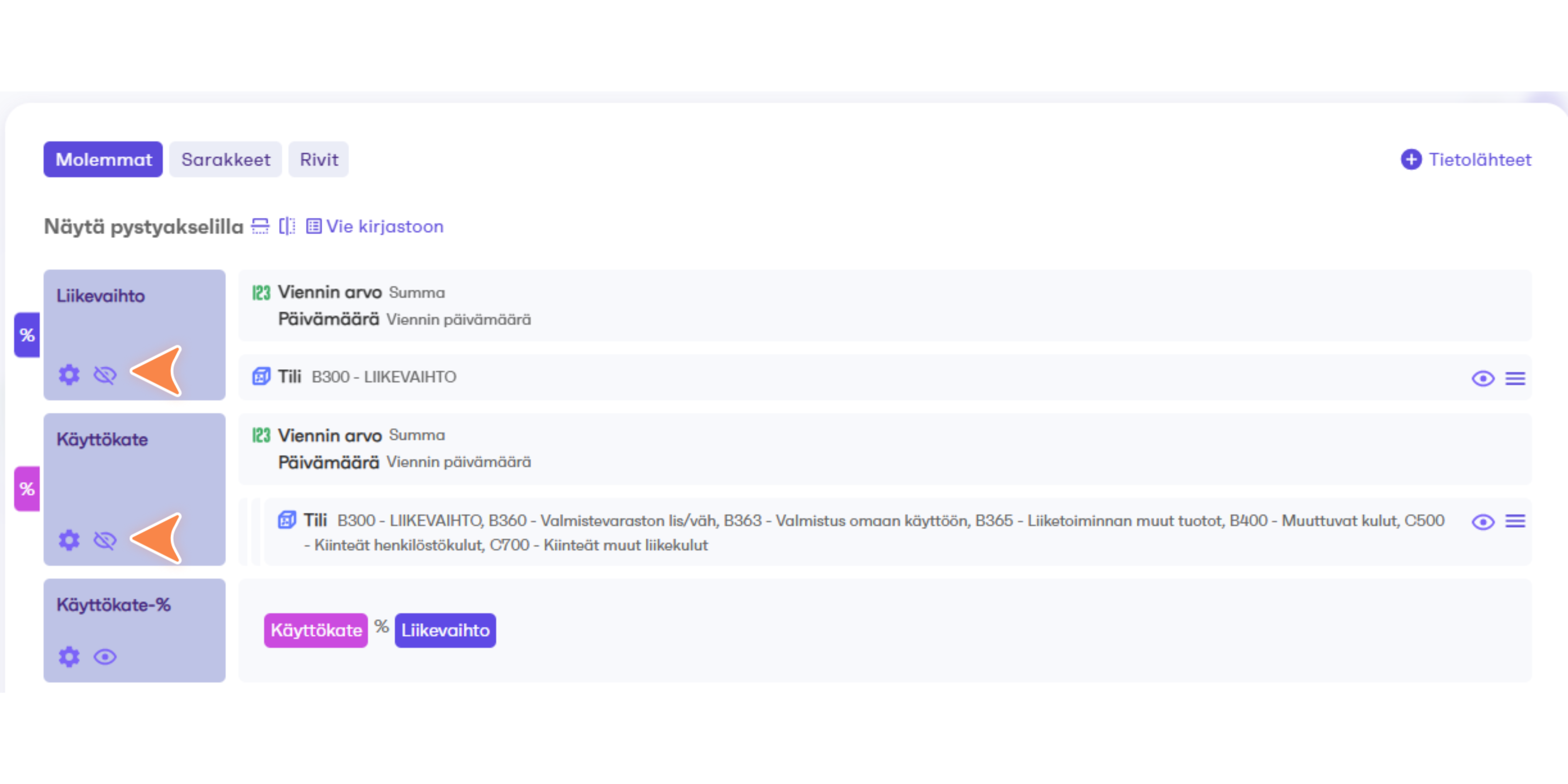The height and width of the screenshot is (784, 1568).
Task: Toggle eye icon on Tili B300 - LIIKEVAIHTO row
Action: (1483, 379)
